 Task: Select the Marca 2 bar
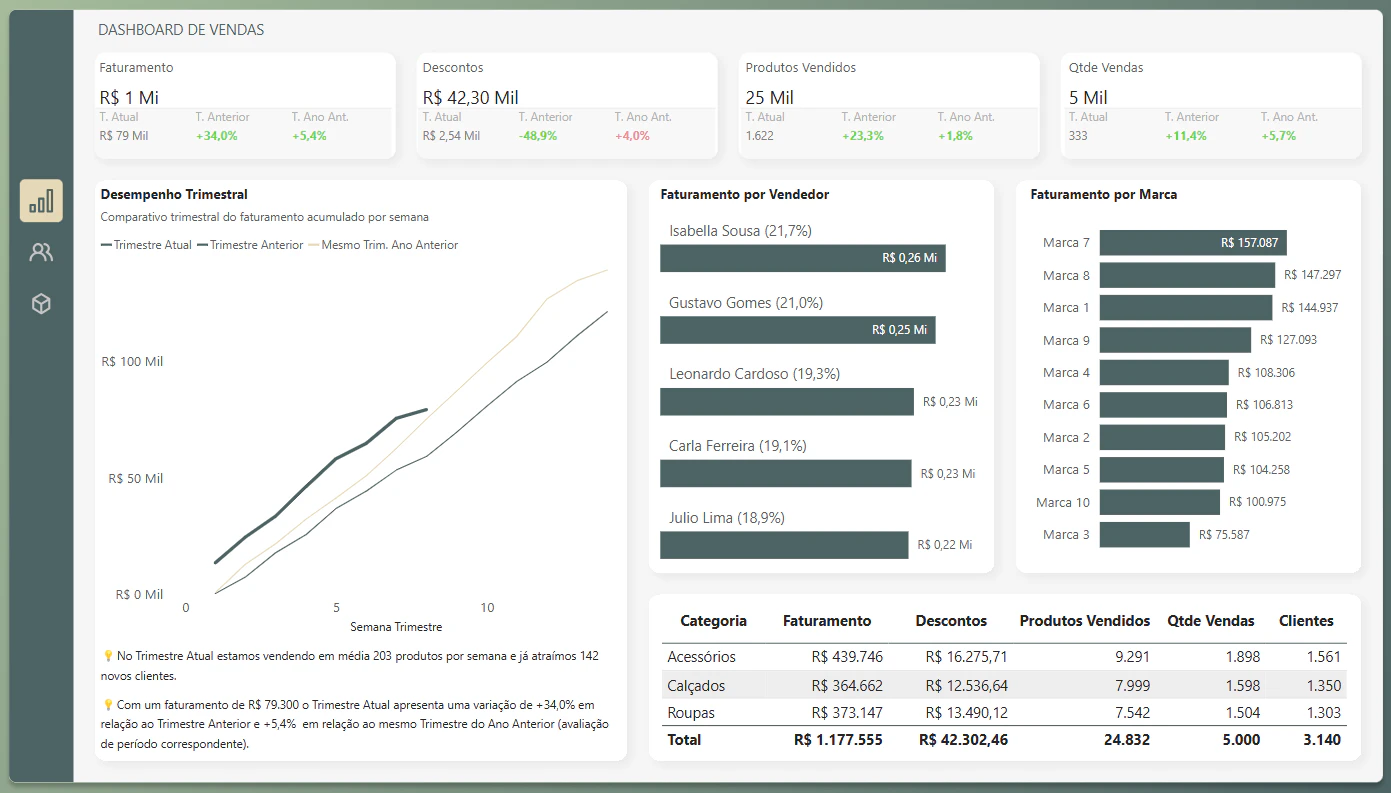coord(1162,437)
